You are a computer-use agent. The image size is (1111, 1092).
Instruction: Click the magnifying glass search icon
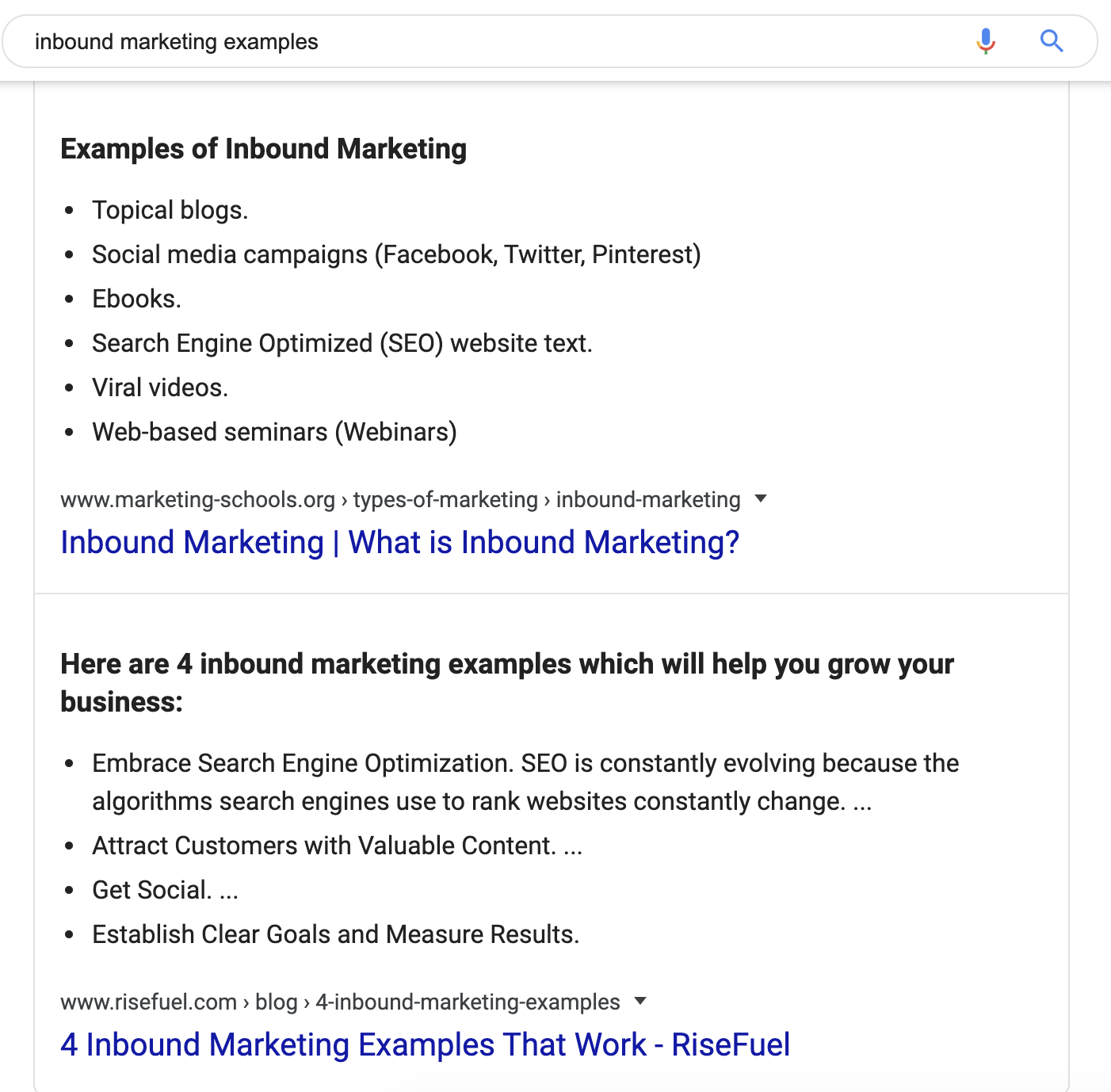click(1052, 40)
